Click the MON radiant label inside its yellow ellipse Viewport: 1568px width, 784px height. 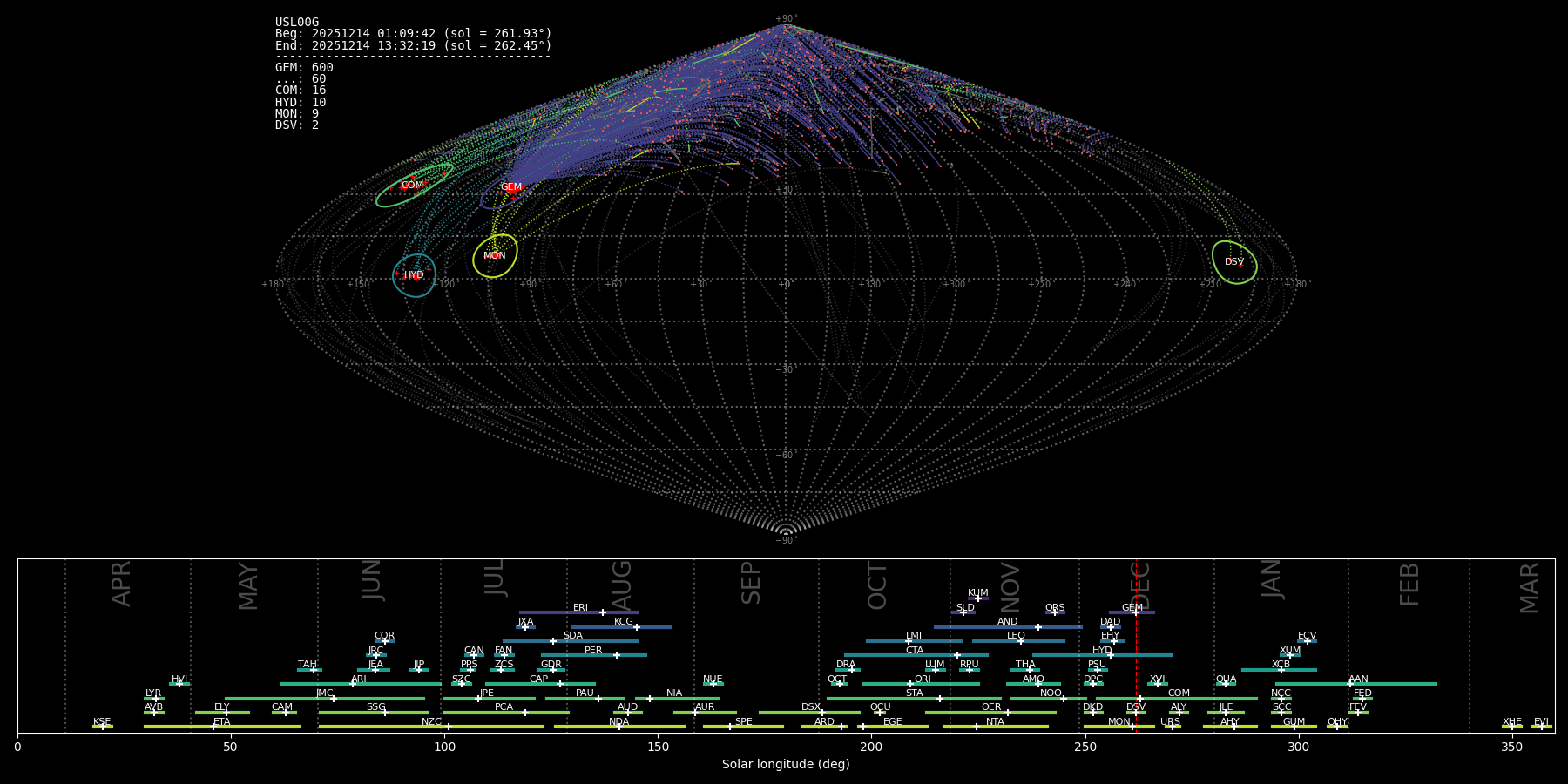tap(495, 256)
